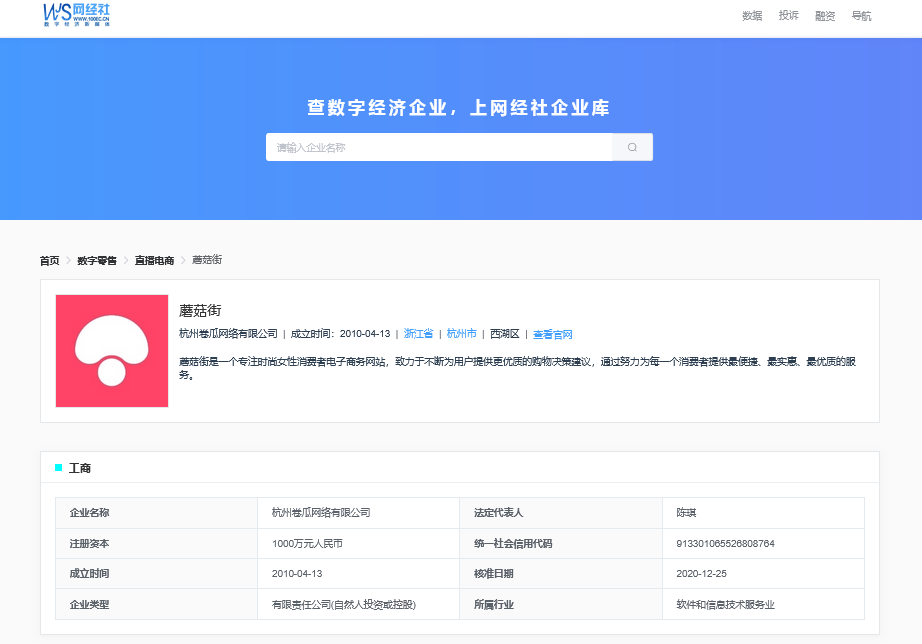Screen dimensions: 922x644
Task: Click the 统一社会信用代码 label cell
Action: click(561, 543)
